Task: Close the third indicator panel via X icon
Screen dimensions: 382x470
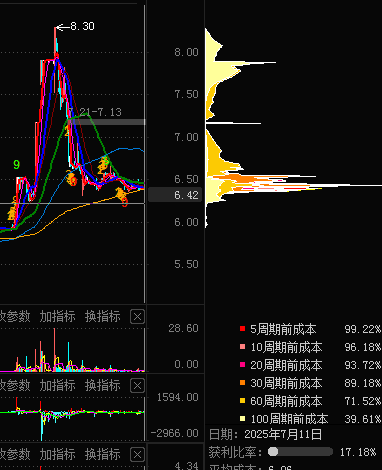Action: [x=137, y=455]
